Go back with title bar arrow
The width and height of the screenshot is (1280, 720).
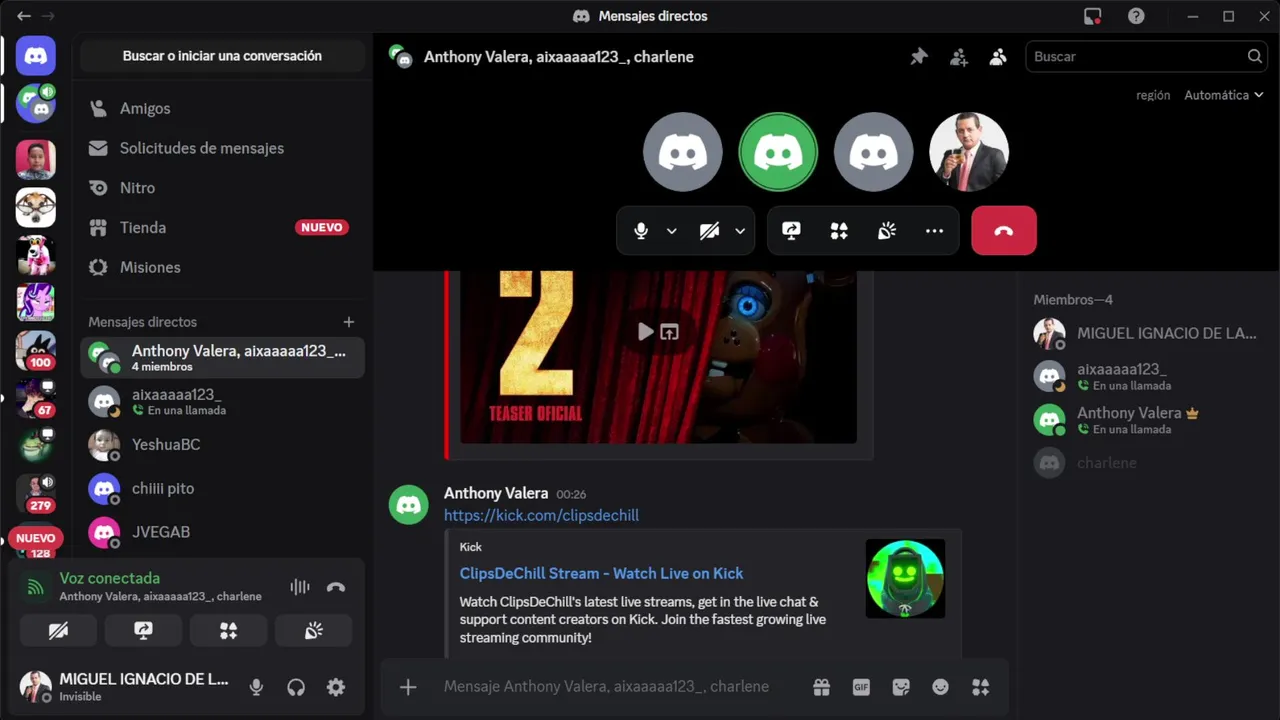(24, 16)
